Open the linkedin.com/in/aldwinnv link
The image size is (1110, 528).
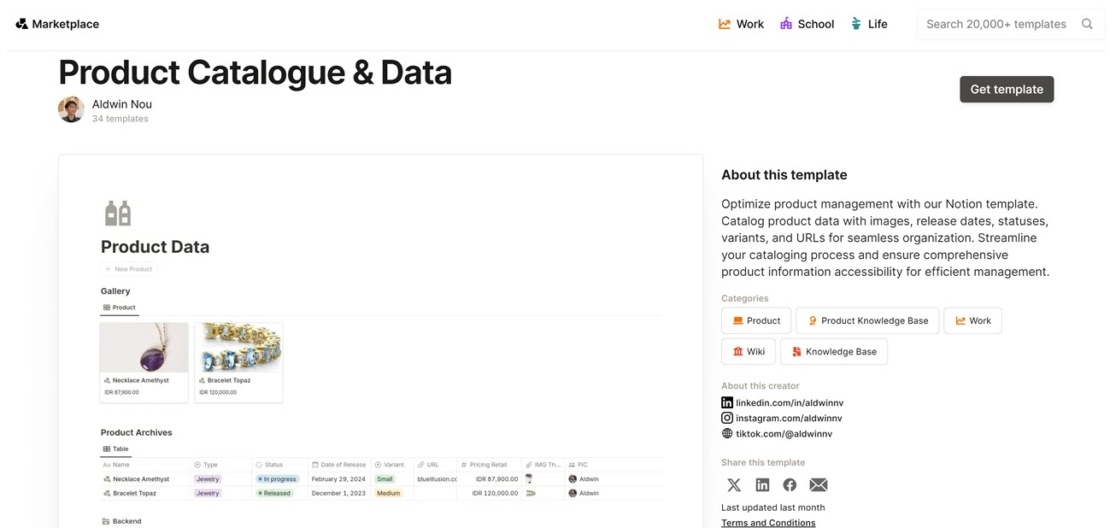click(x=788, y=403)
